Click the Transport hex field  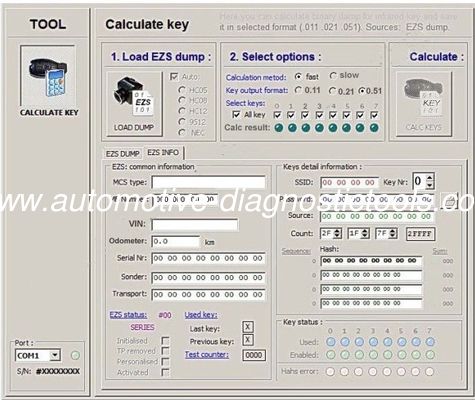(x=208, y=295)
